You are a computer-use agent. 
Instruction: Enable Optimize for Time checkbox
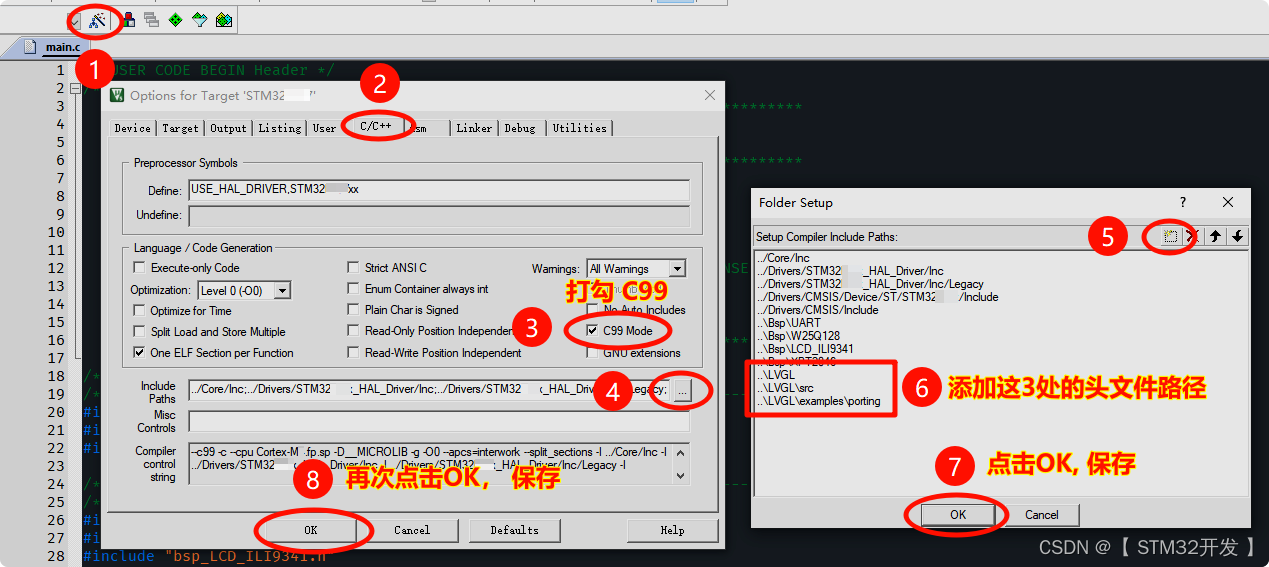(140, 311)
